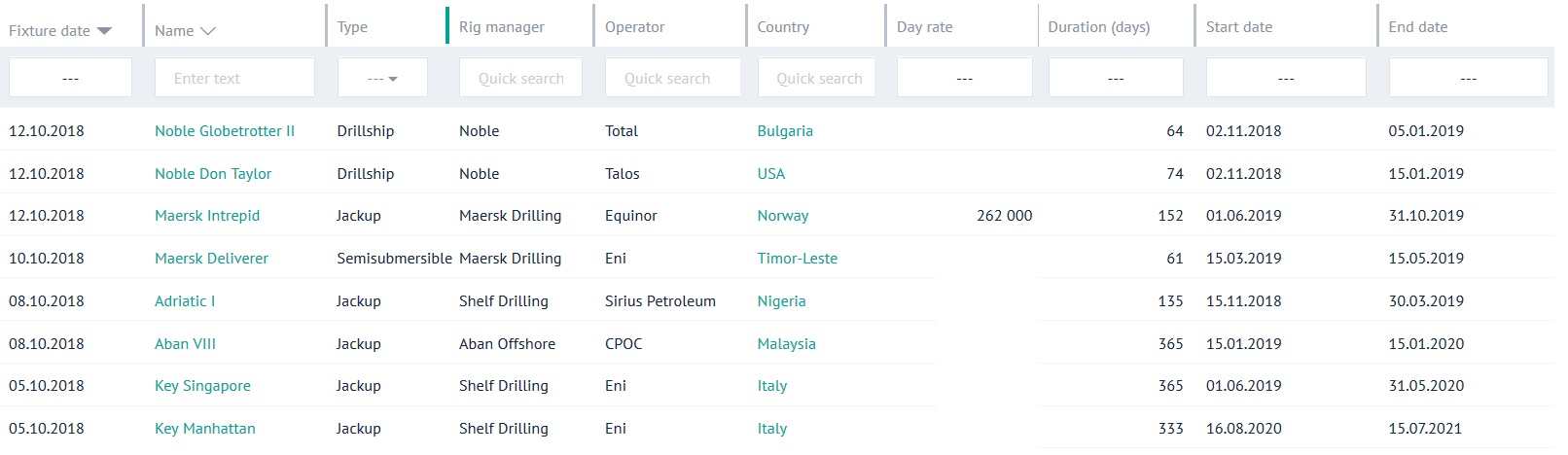Follow the Timor-Leste country link

797,259
